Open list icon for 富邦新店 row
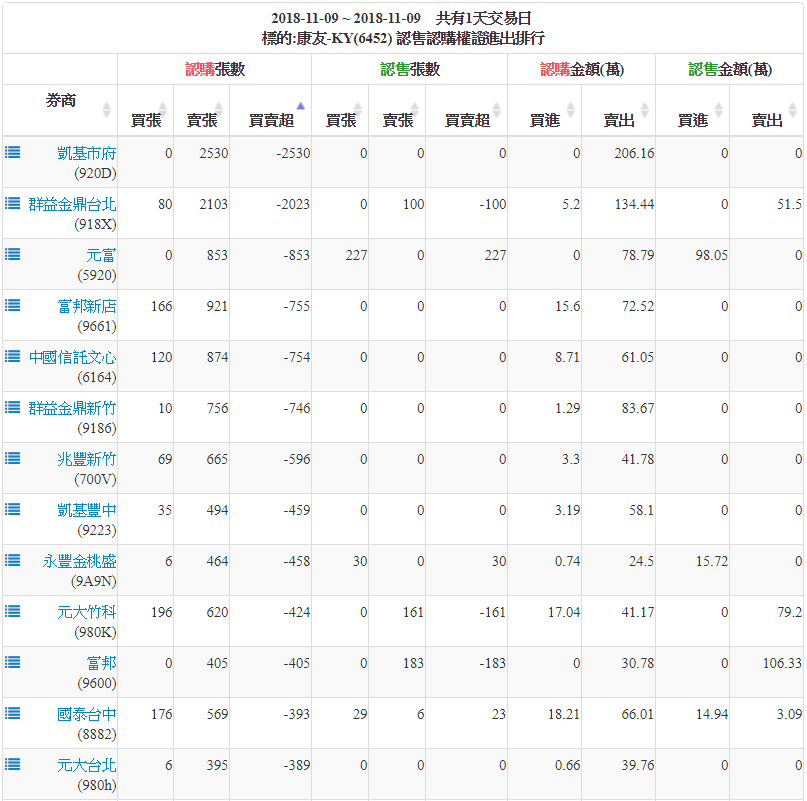 (x=12, y=305)
